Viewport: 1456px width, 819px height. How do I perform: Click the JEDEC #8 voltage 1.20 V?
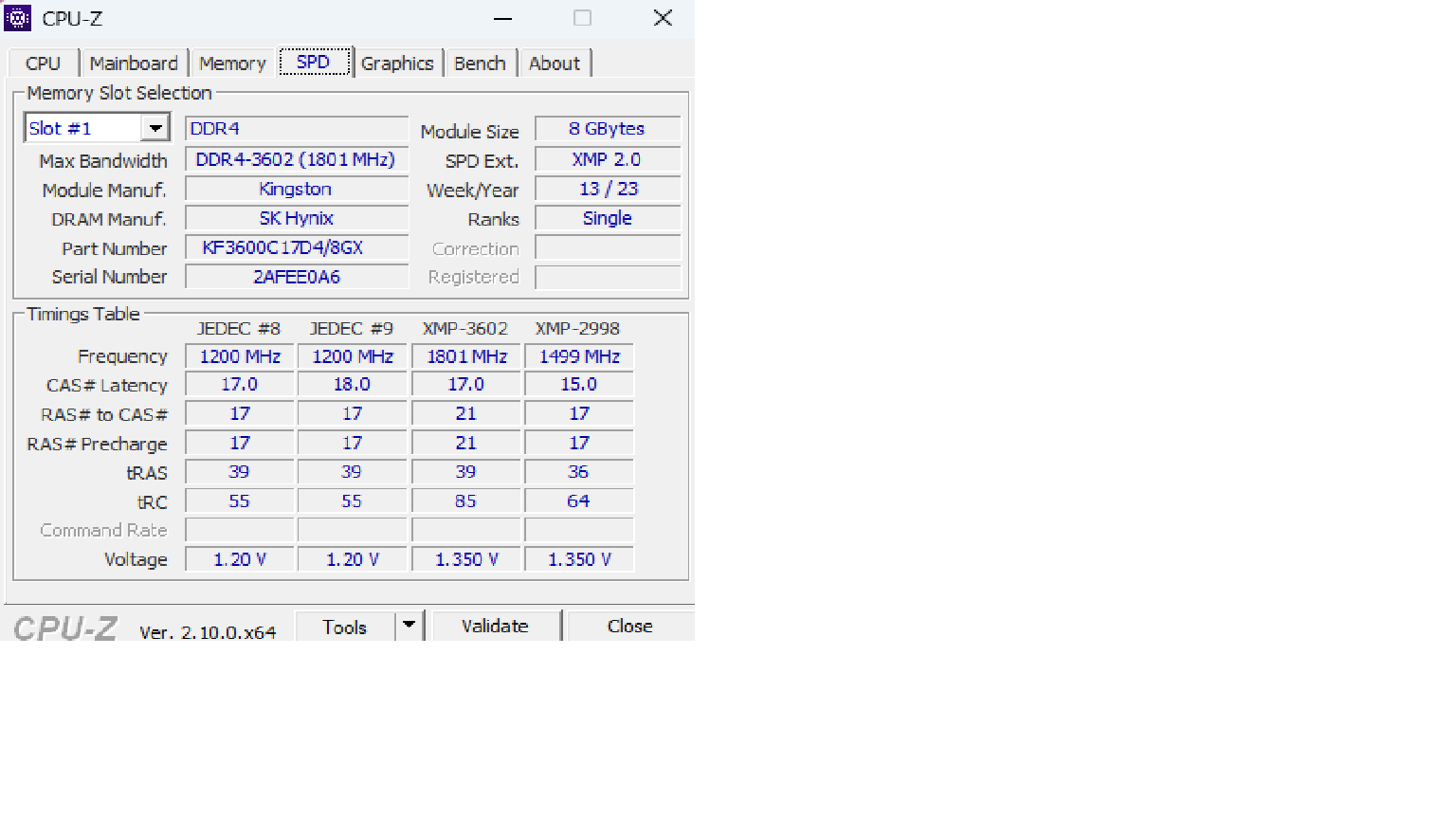[x=240, y=560]
